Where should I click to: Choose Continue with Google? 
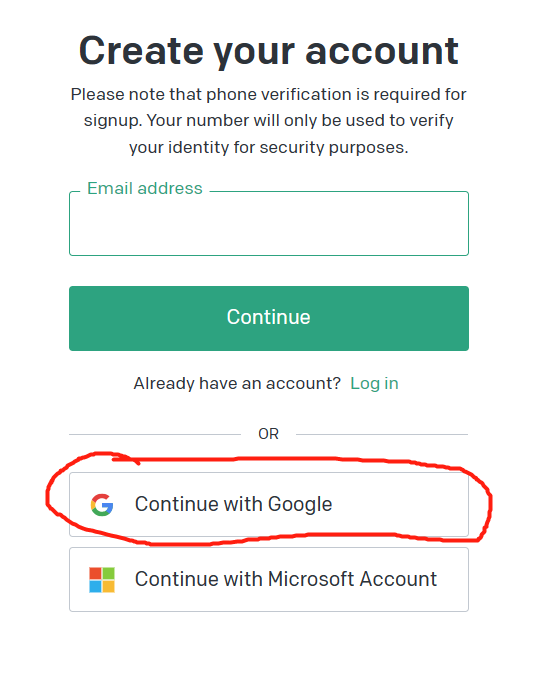pos(269,505)
